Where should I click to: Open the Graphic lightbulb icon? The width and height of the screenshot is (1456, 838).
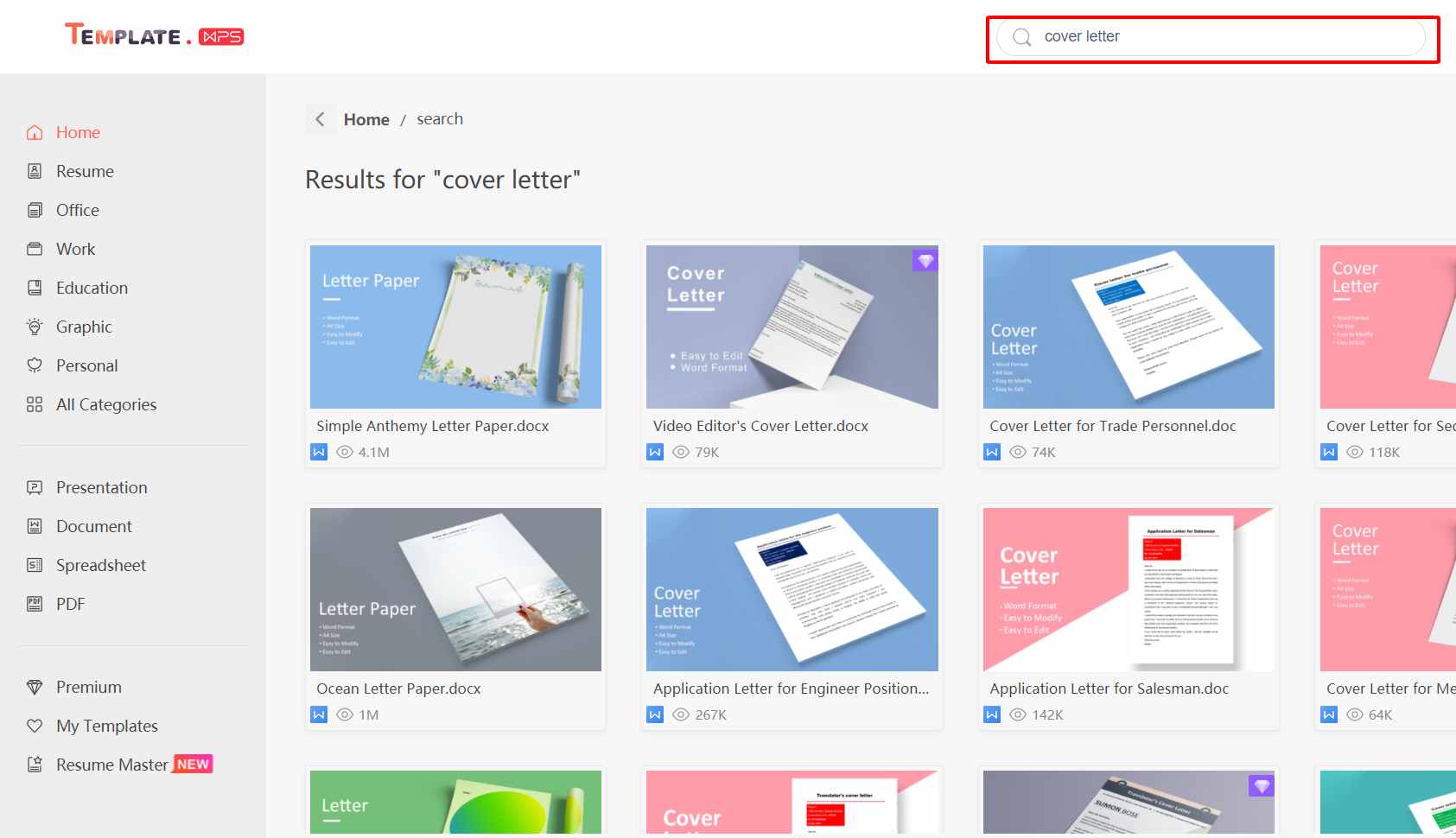tap(35, 327)
